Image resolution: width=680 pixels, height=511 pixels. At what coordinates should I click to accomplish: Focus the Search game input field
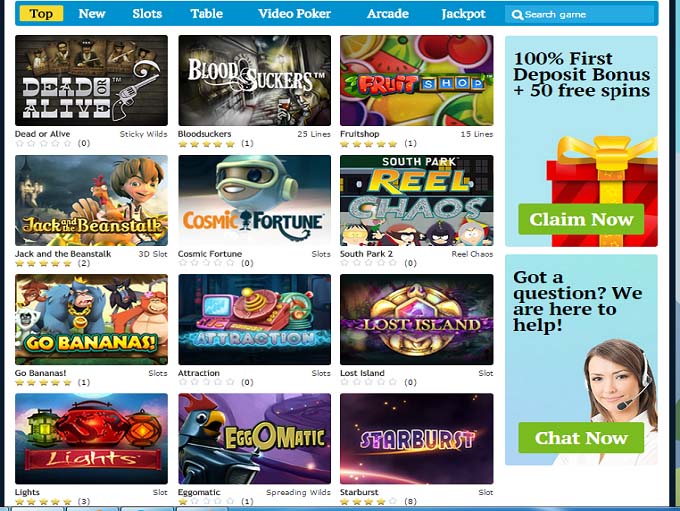(579, 15)
